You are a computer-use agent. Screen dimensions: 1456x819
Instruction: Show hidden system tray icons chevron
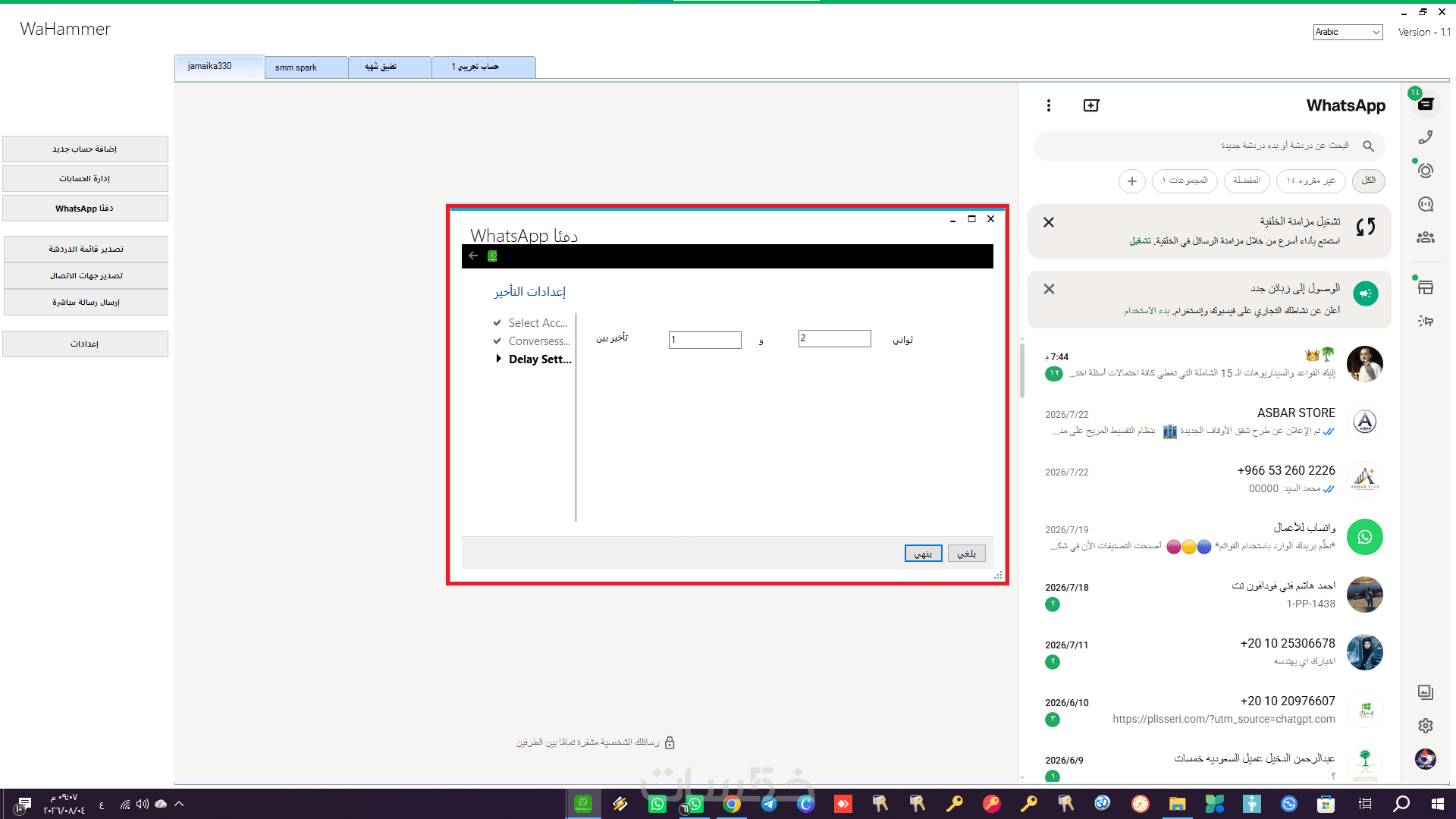coord(179,804)
